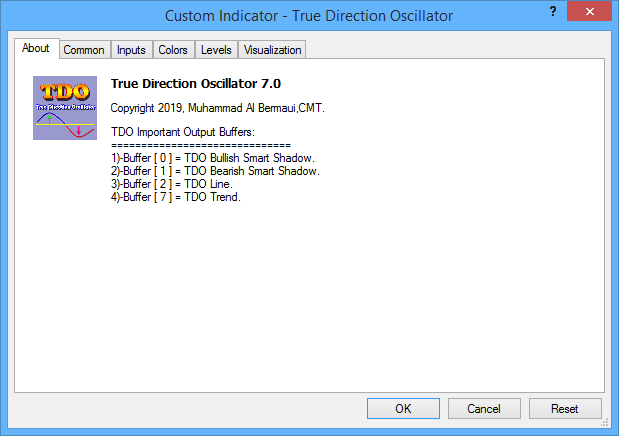Click the Custom Indicator title bar text
619x436 pixels.
[x=309, y=16]
